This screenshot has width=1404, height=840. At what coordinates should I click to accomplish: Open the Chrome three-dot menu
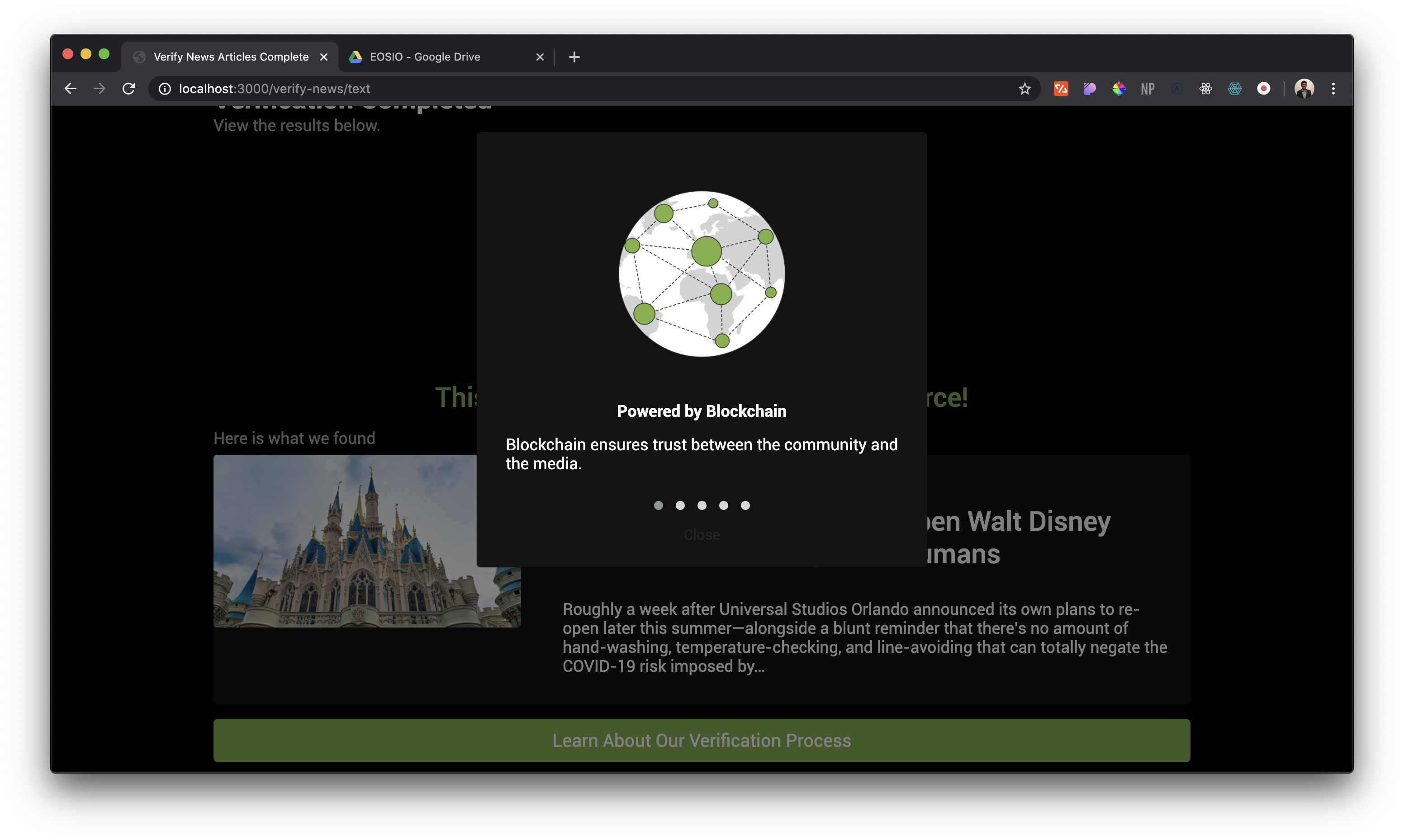click(x=1333, y=89)
